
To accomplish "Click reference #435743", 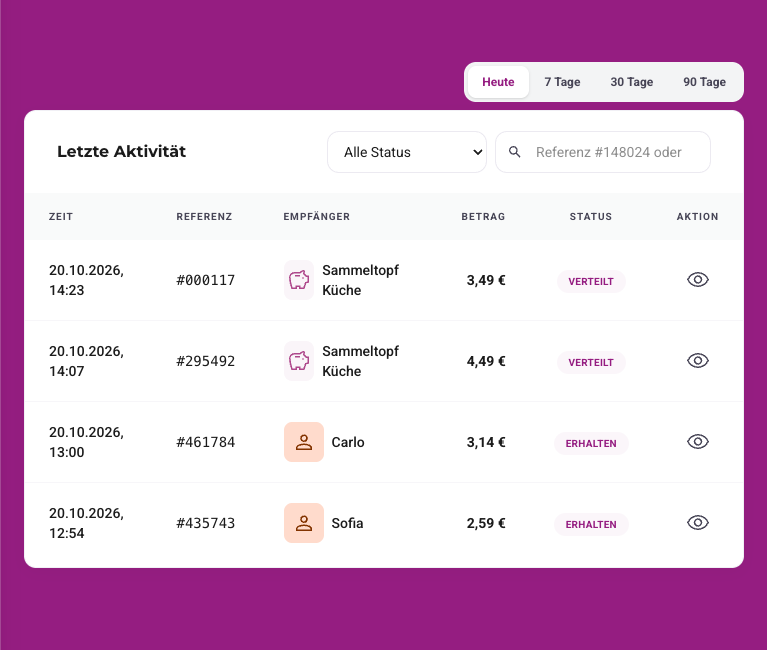I will pyautogui.click(x=205, y=523).
